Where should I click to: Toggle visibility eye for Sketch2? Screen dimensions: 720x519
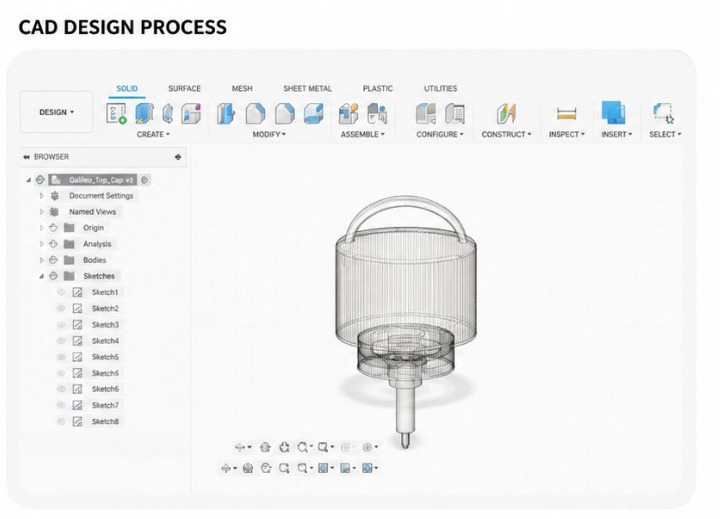61,308
